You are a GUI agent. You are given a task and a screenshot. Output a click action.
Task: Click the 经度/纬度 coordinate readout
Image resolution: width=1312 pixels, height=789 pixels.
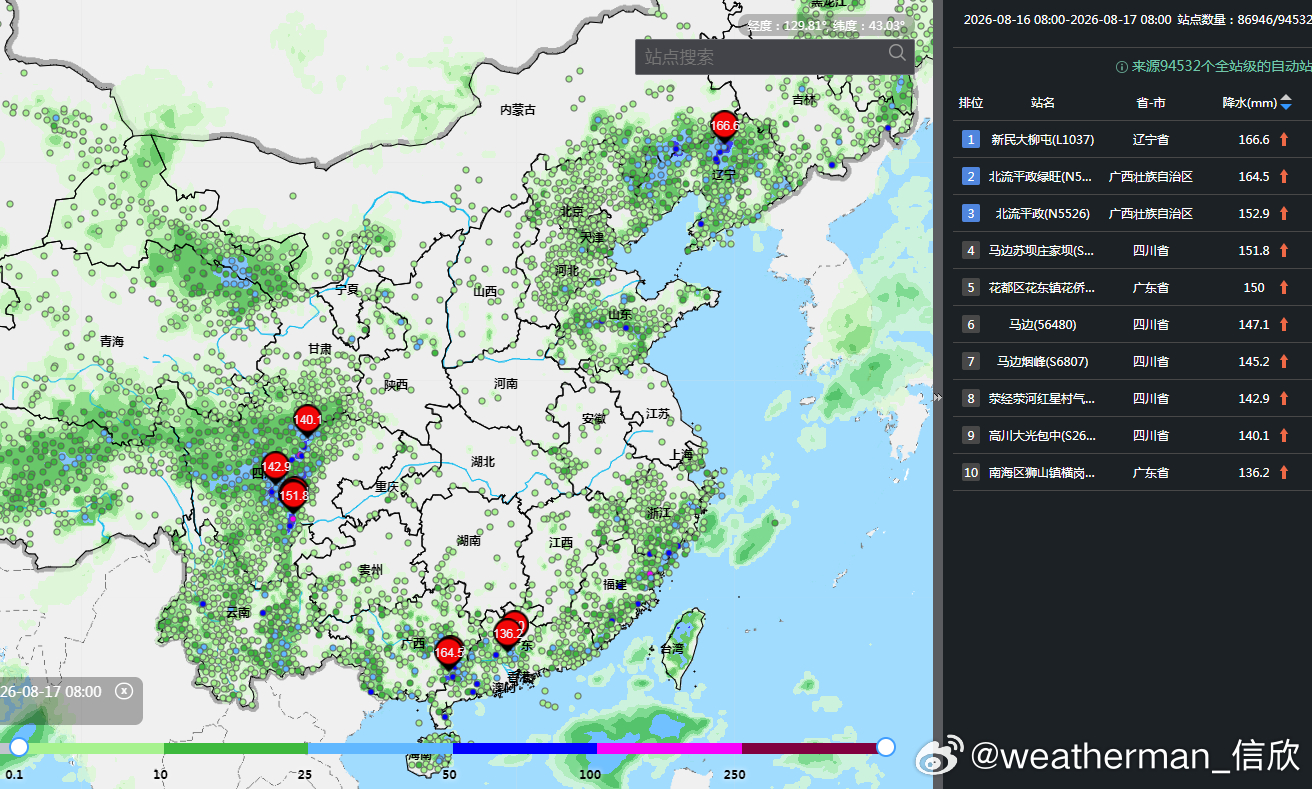click(826, 26)
